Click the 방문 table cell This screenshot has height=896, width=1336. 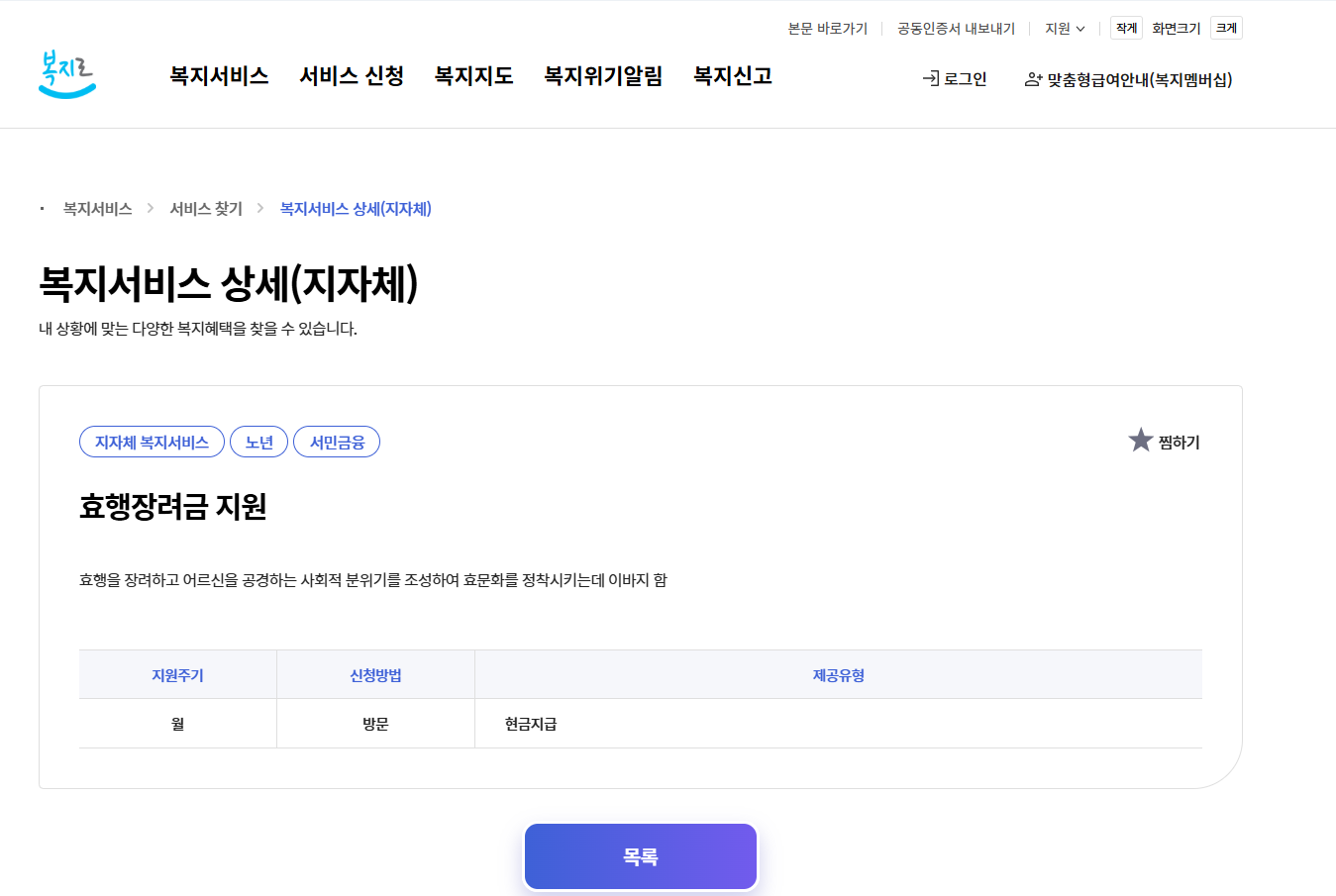point(375,724)
